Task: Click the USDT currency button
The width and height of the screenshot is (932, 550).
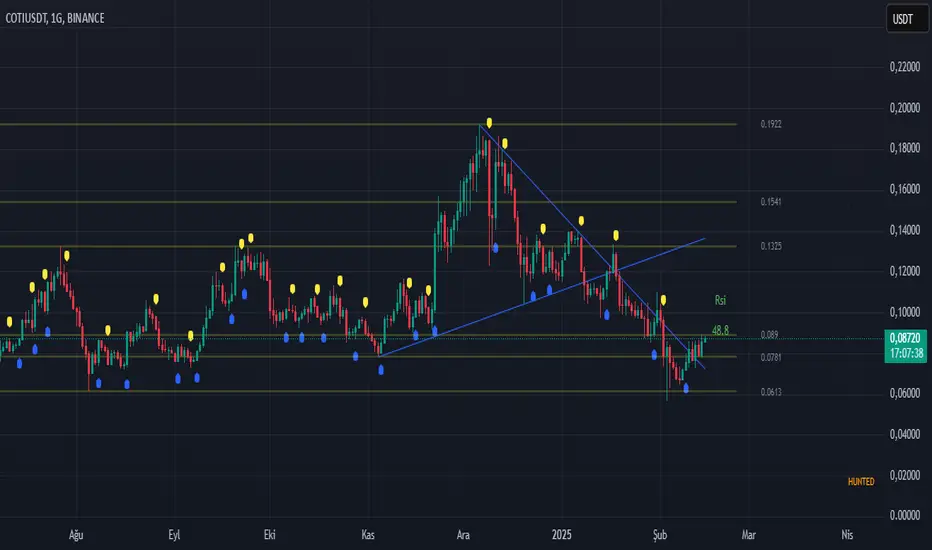Action: click(907, 18)
